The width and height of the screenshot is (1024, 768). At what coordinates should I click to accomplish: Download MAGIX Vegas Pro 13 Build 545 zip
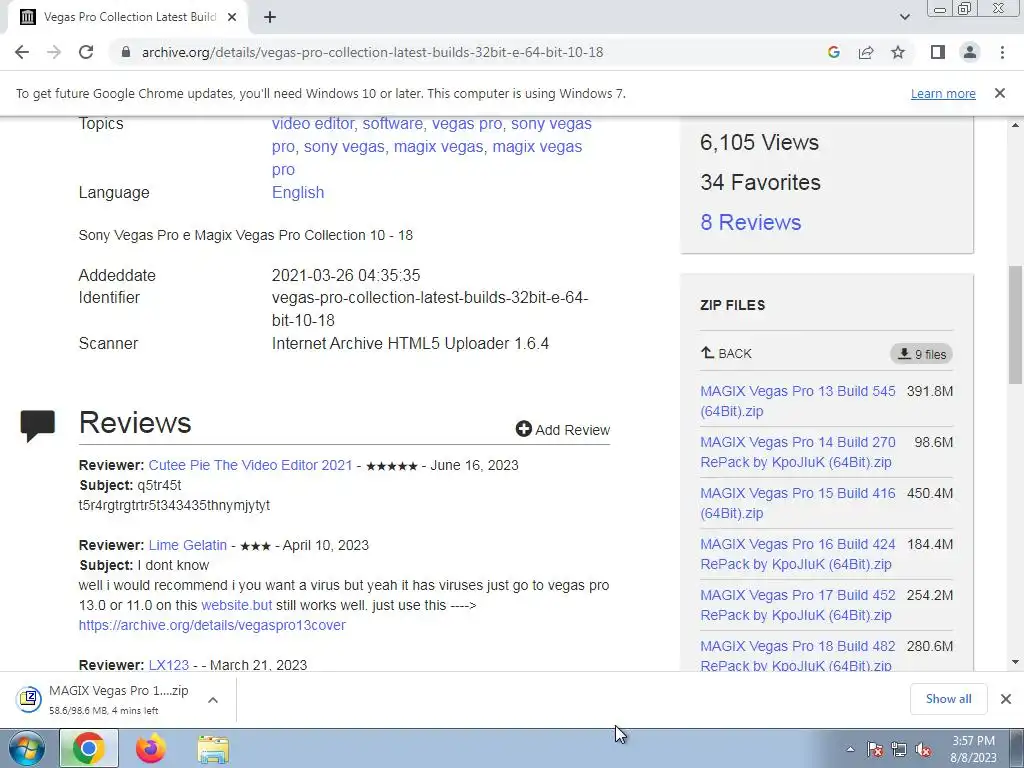pos(797,401)
